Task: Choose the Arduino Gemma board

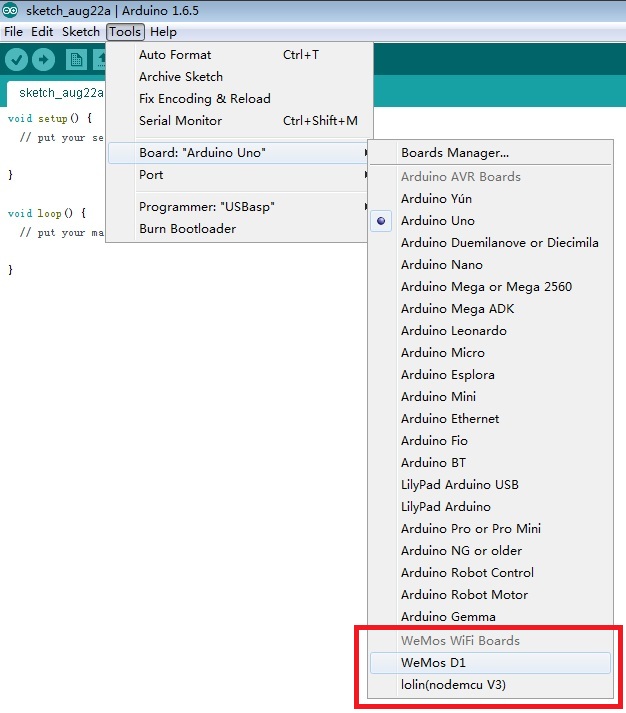Action: tap(490, 617)
